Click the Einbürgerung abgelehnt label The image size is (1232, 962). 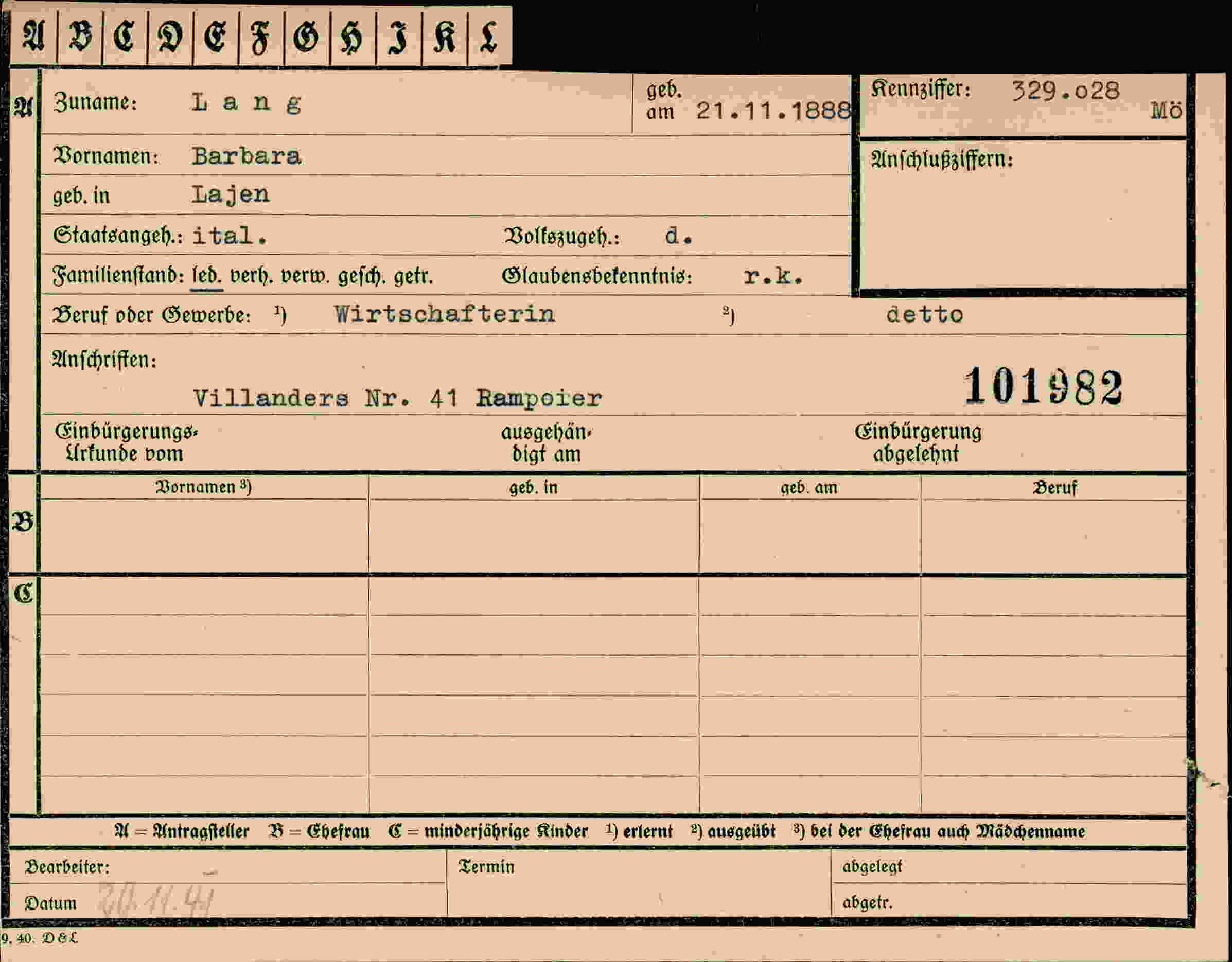[x=918, y=442]
